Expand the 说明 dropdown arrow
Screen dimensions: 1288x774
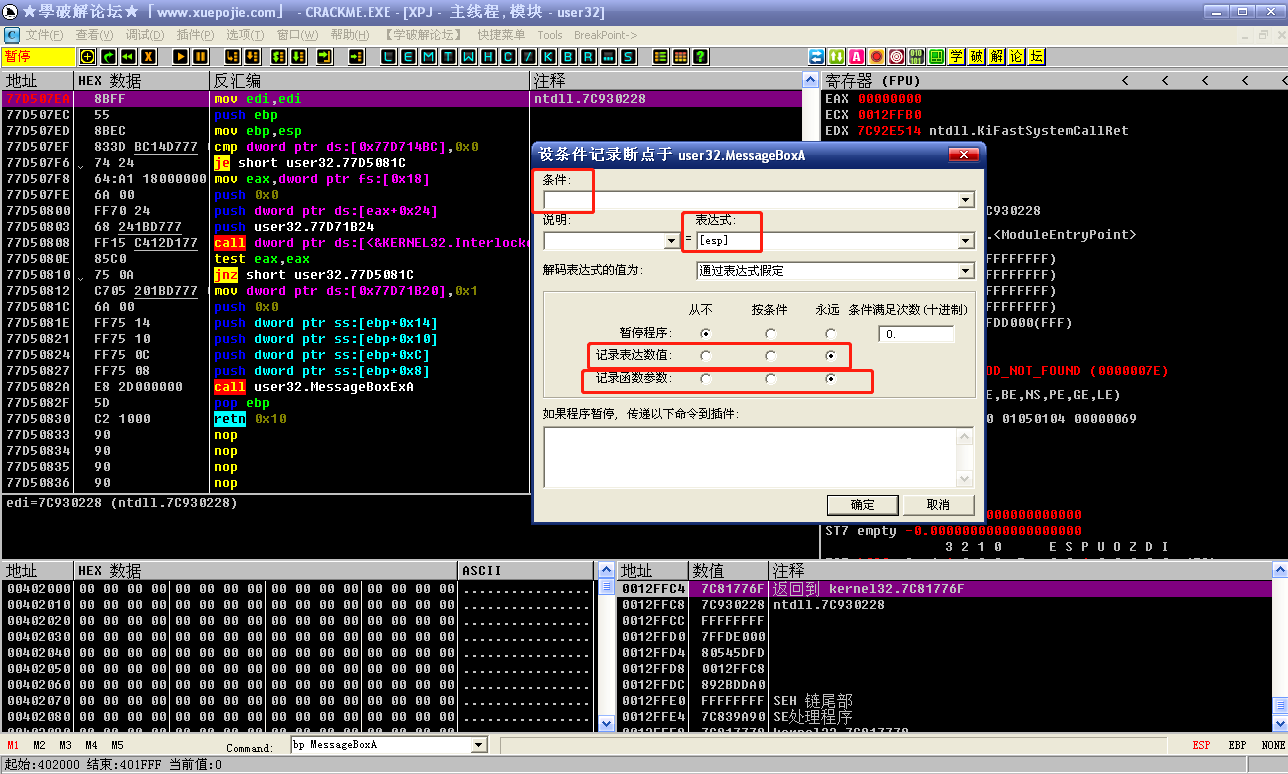(x=671, y=241)
